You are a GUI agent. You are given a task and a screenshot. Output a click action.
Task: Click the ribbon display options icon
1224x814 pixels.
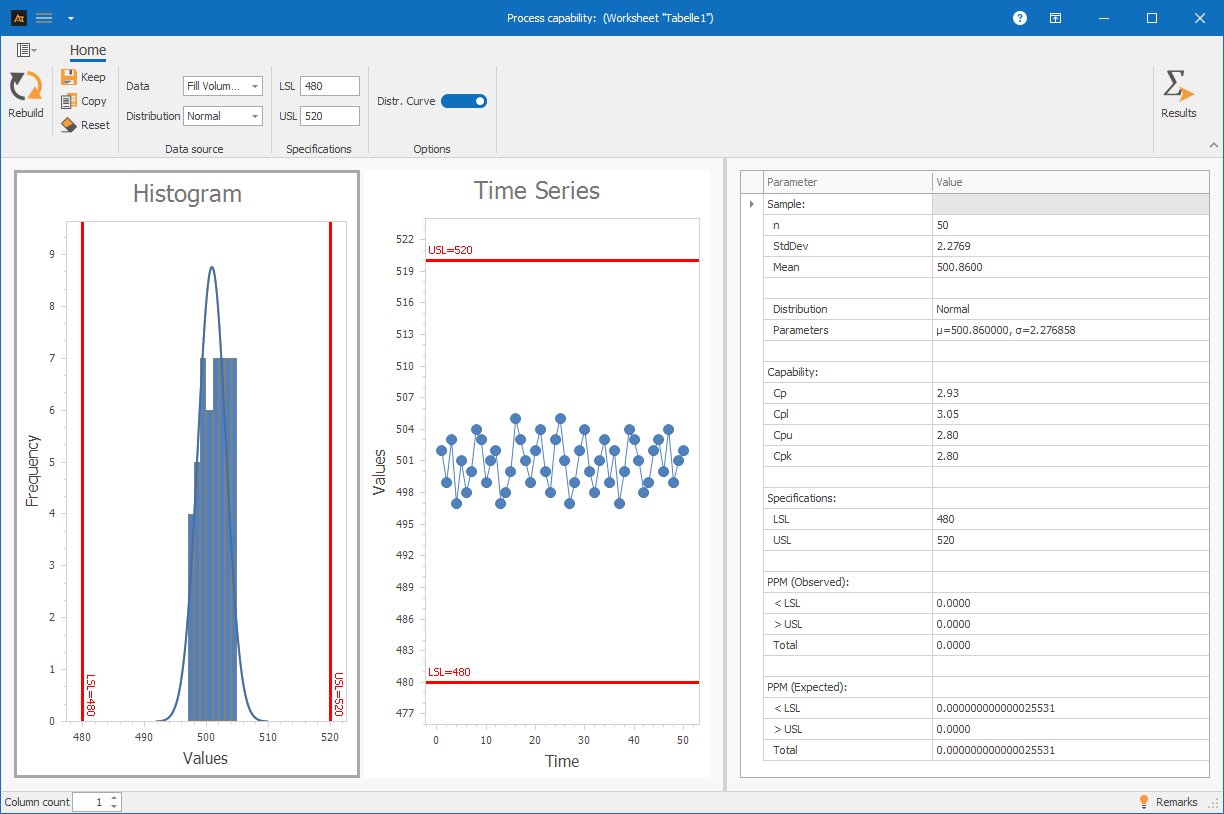click(1055, 18)
